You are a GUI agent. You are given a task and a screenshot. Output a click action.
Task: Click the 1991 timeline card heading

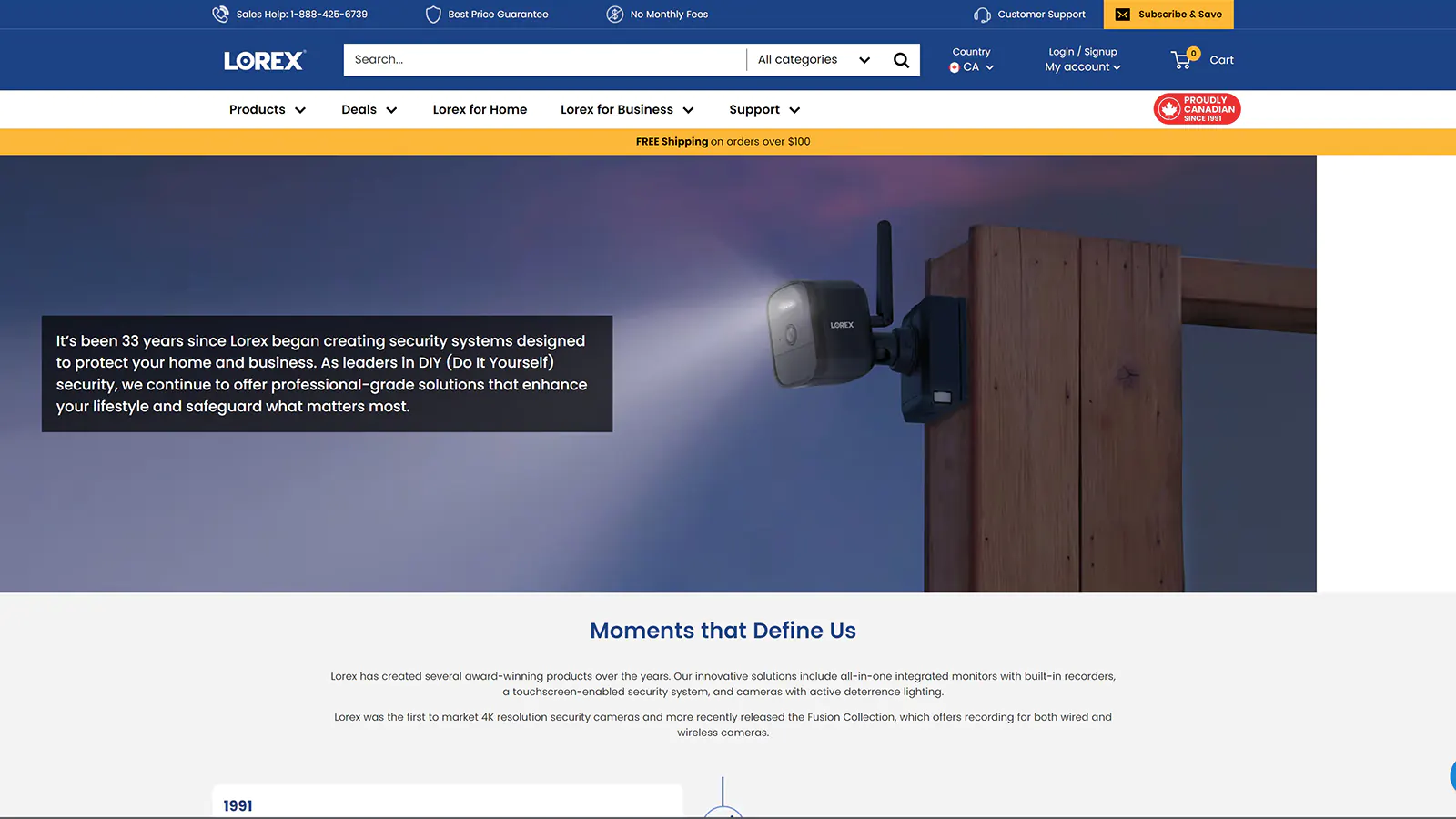pos(238,806)
